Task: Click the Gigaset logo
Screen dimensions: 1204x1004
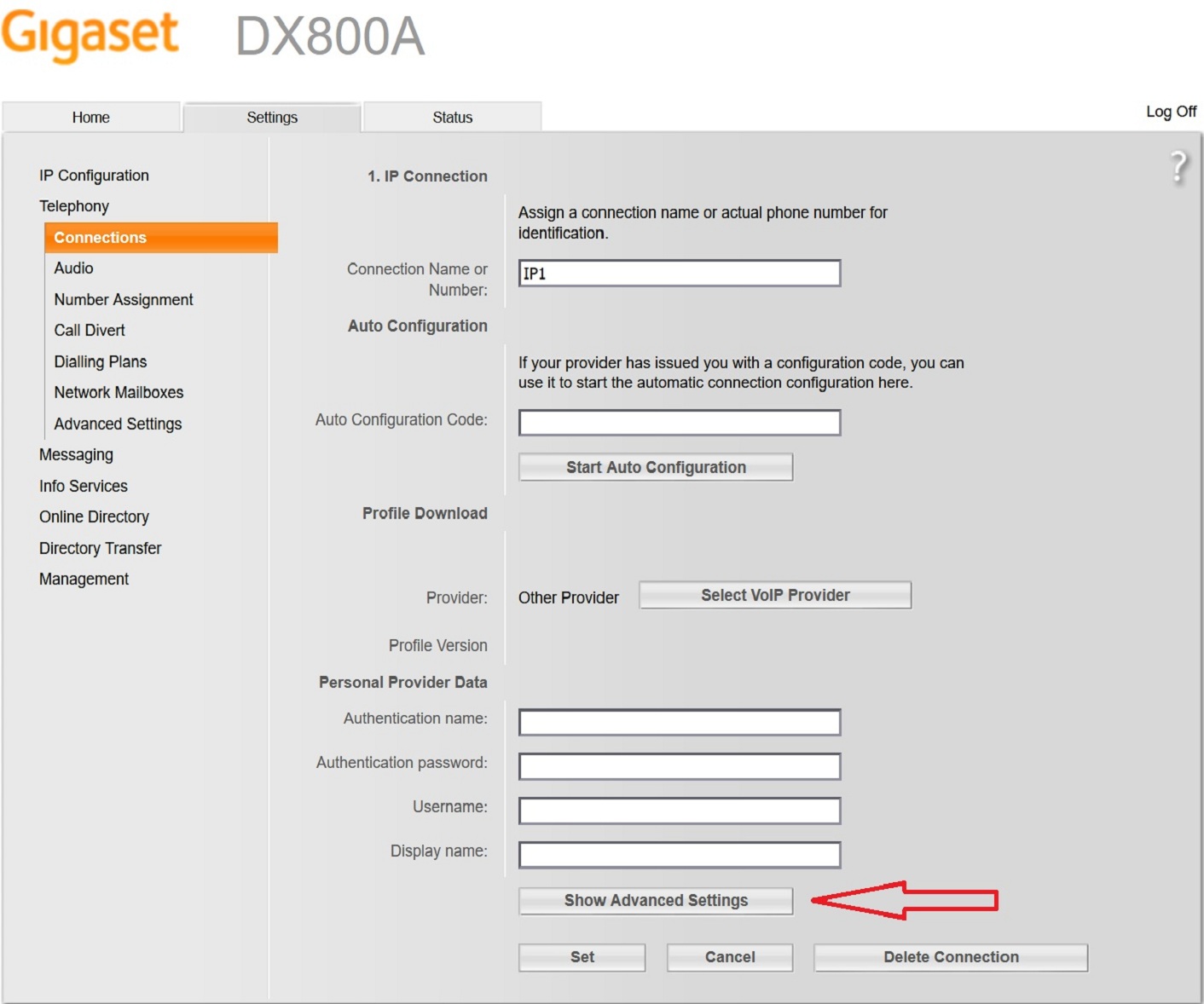Action: [90, 34]
